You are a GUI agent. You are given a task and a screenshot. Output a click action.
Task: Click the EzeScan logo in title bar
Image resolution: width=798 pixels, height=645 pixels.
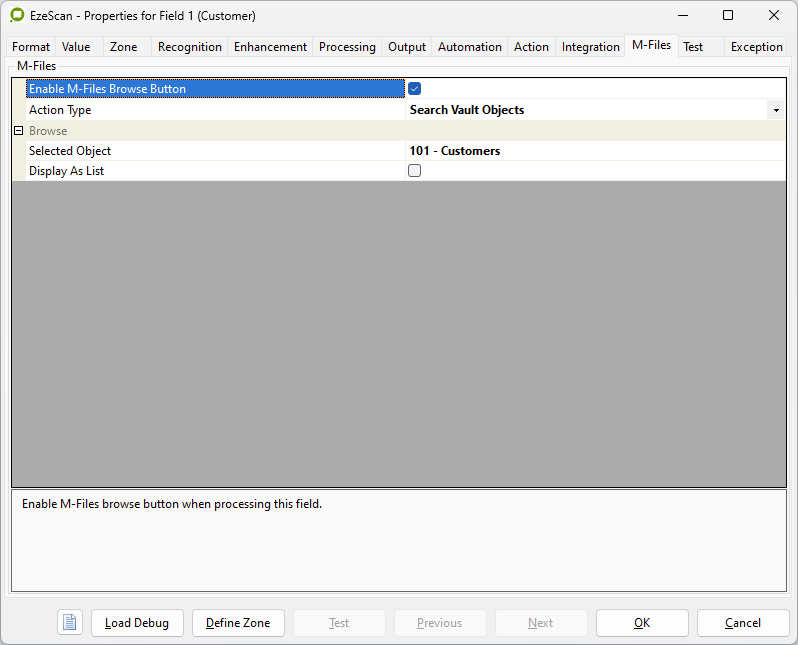(x=17, y=16)
